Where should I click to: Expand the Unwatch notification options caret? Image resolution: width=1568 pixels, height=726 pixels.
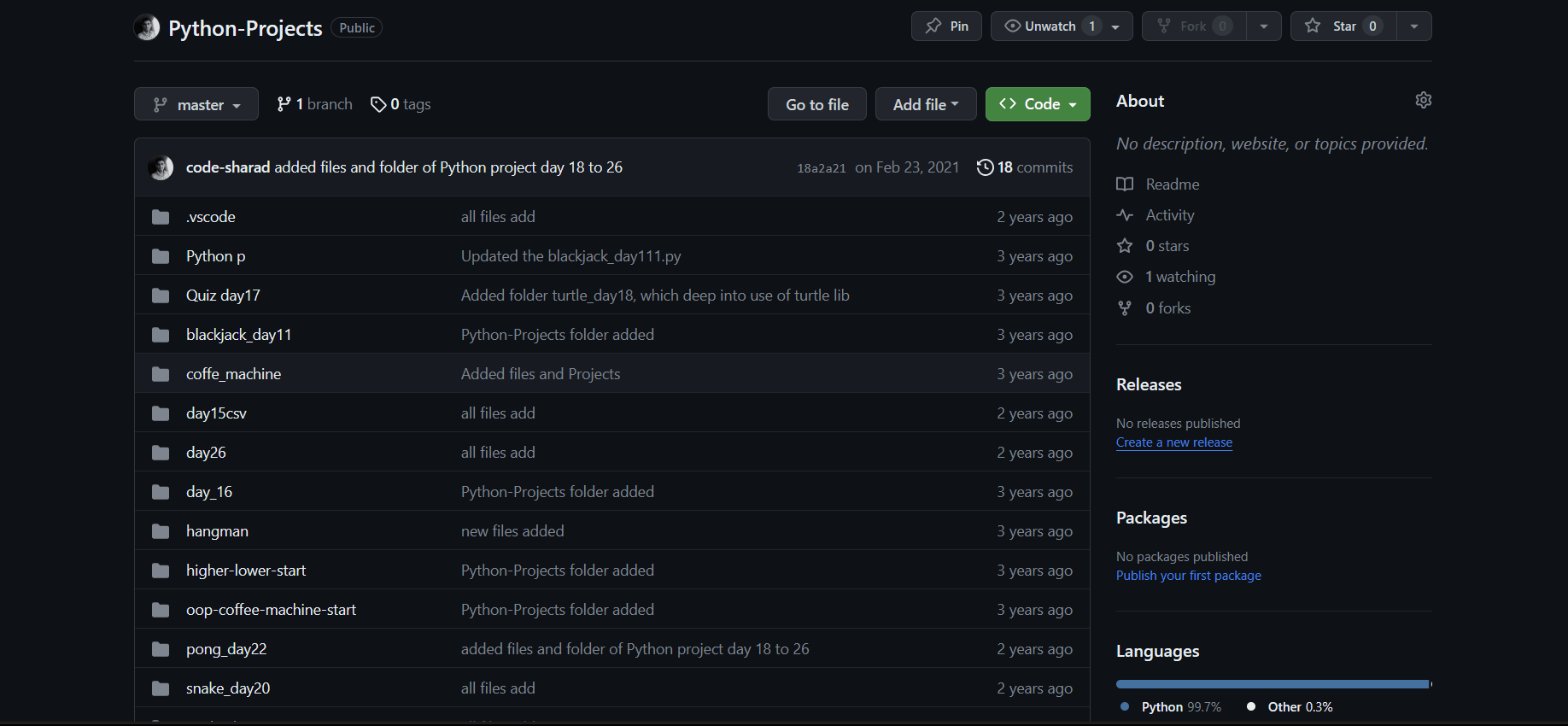pyautogui.click(x=1116, y=26)
